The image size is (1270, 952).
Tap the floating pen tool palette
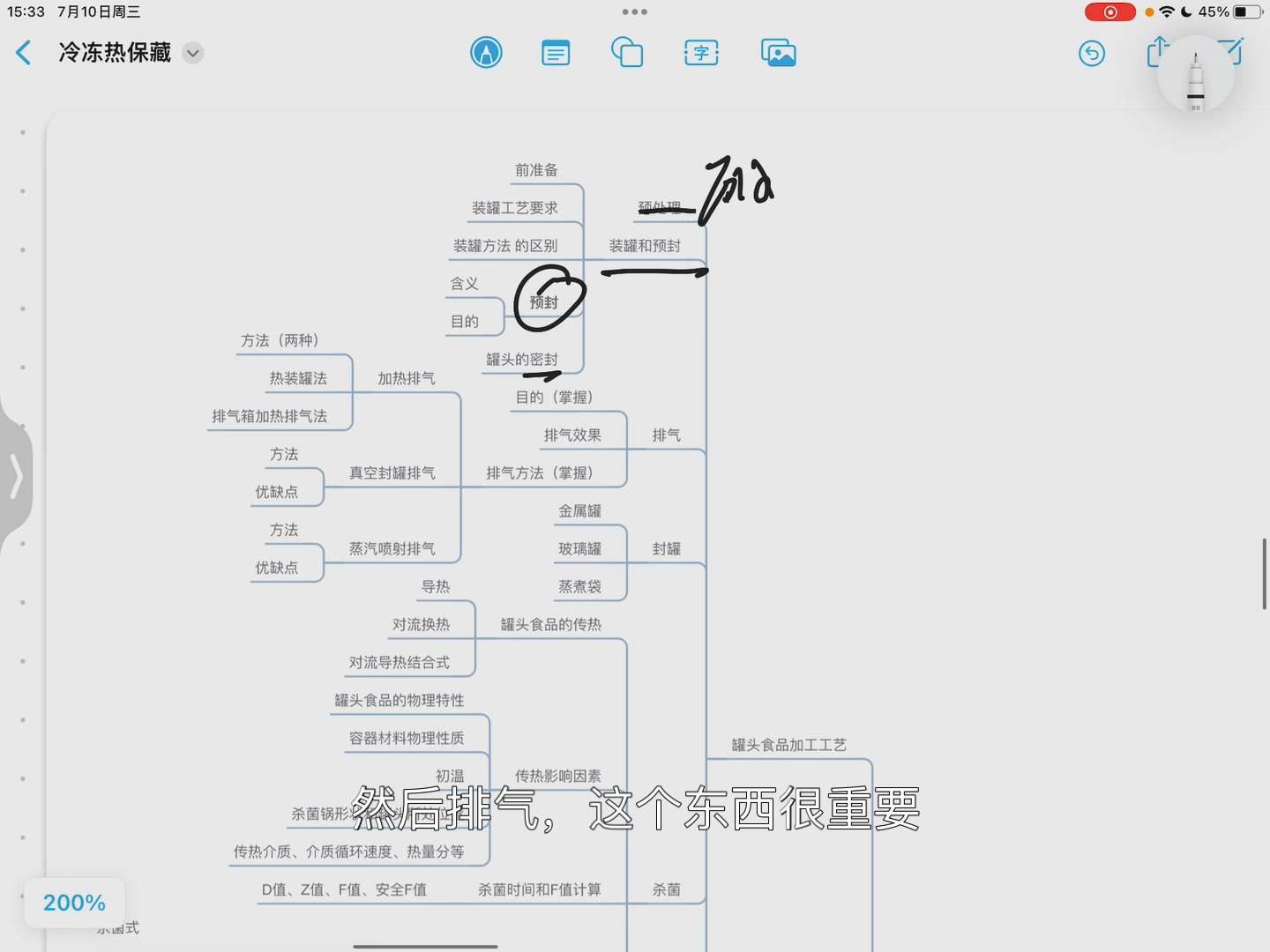[x=1195, y=74]
